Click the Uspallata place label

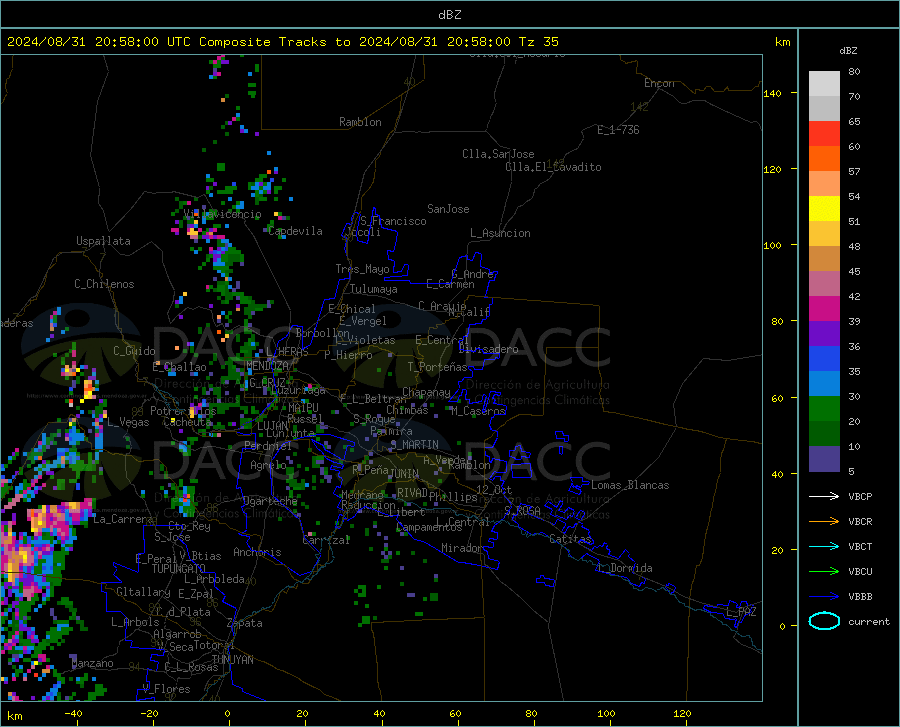pos(103,241)
